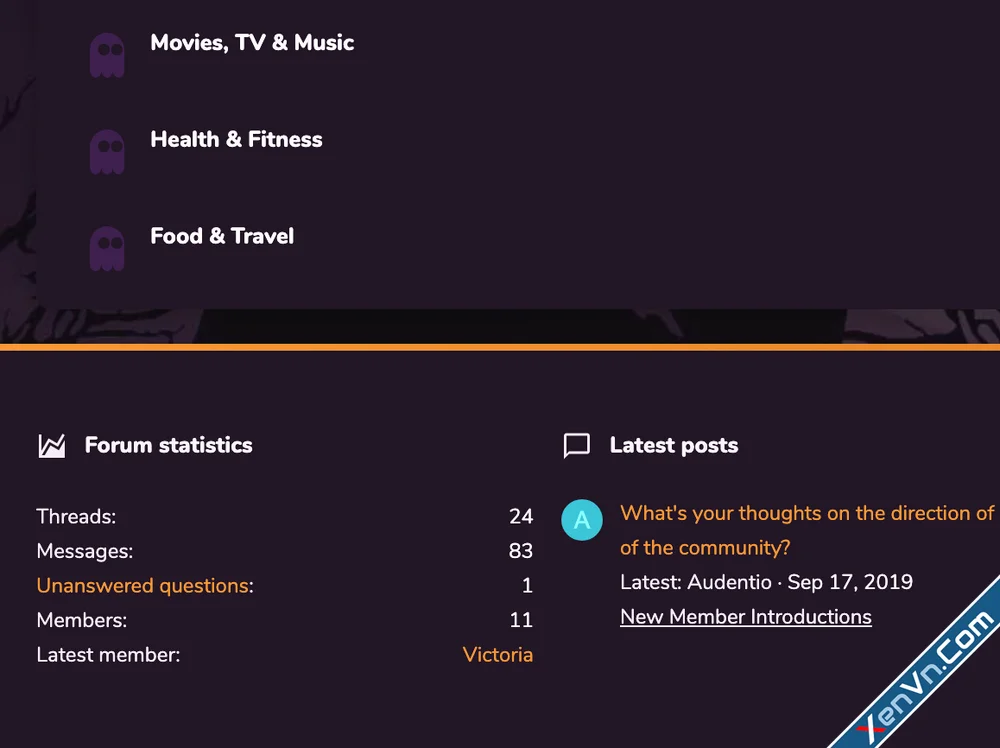Viewport: 1000px width, 748px height.
Task: Click the ghost icon beside Health & Fitness
Action: click(107, 151)
